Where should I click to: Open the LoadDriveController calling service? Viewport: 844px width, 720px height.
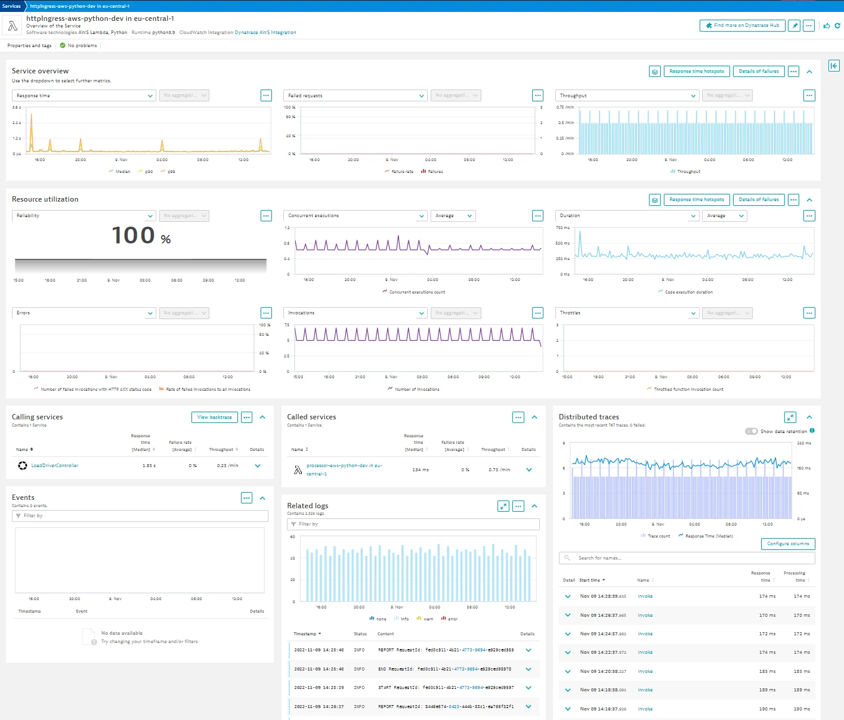click(x=57, y=464)
